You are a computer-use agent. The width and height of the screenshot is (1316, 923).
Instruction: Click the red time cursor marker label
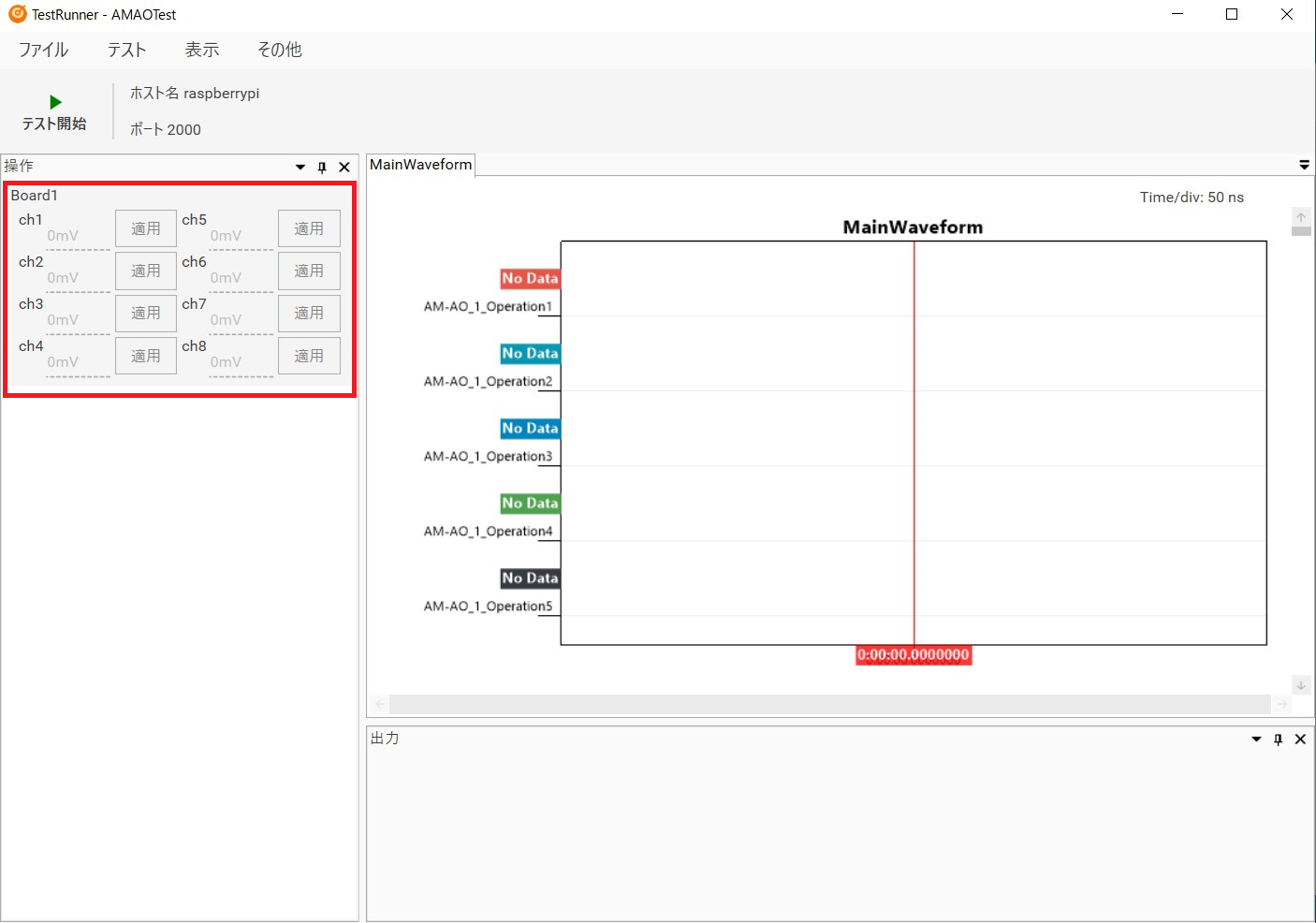(914, 655)
